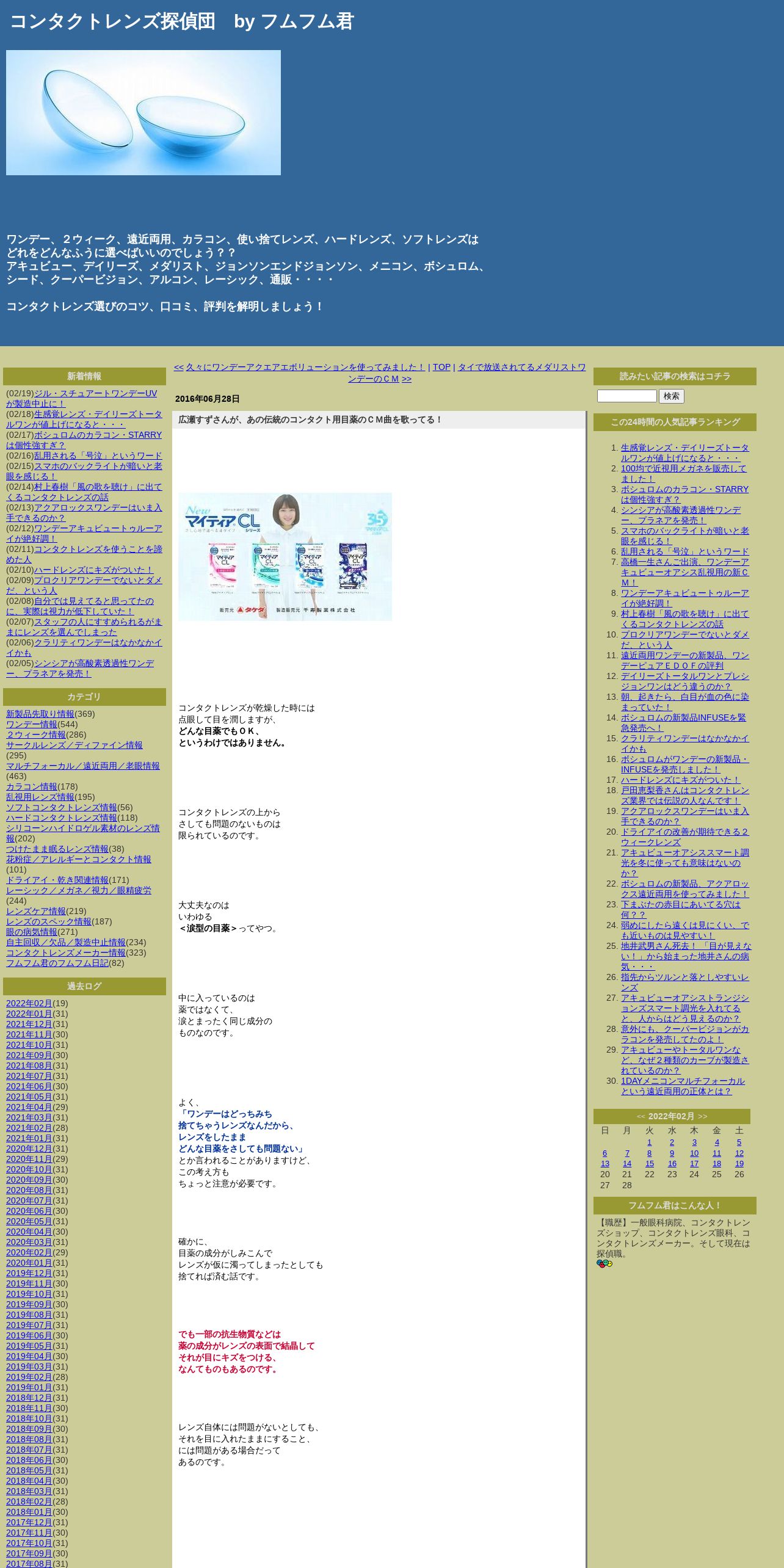Open the 2019年08月 archive link
Image resolution: width=784 pixels, height=1568 pixels.
(29, 1315)
